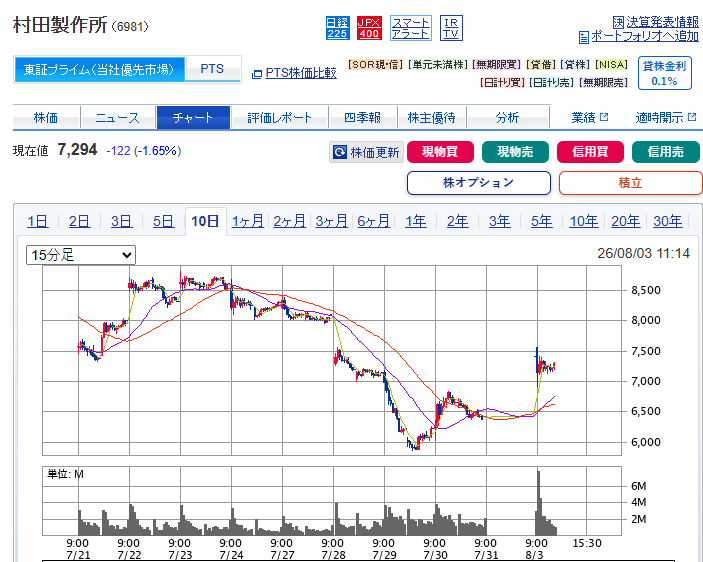This screenshot has width=703, height=562.
Task: Click the -122 (-1.65%) change text
Action: tap(143, 151)
